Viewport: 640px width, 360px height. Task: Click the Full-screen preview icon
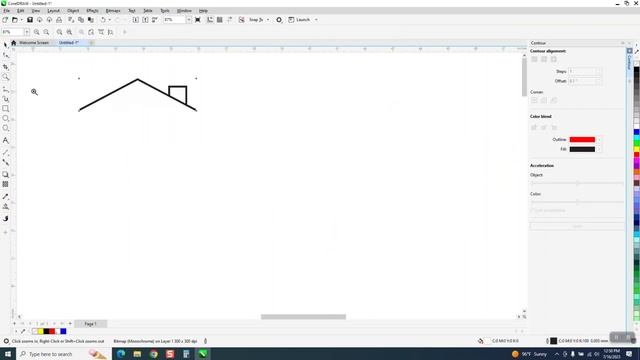tap(198, 20)
